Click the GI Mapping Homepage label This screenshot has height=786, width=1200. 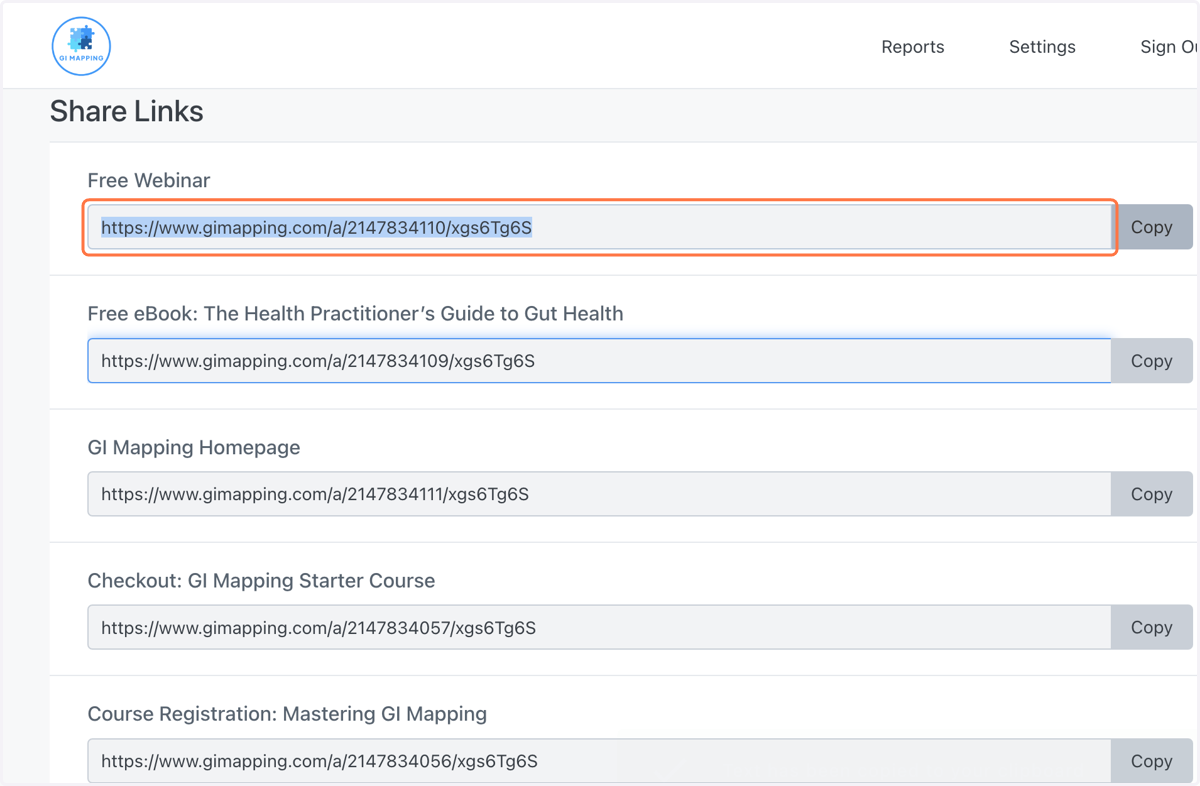point(194,447)
